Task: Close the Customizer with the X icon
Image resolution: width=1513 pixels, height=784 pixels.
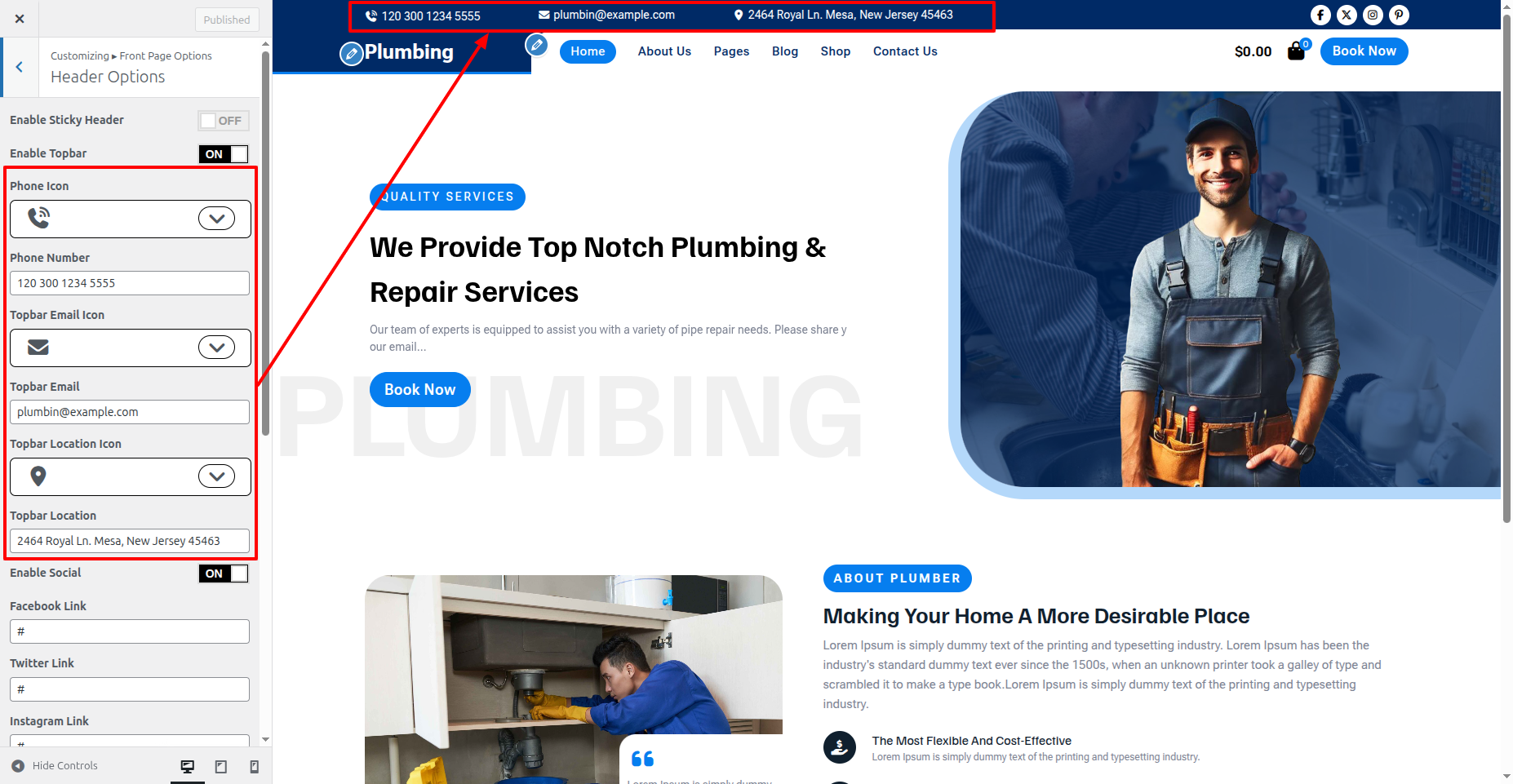Action: pos(20,19)
